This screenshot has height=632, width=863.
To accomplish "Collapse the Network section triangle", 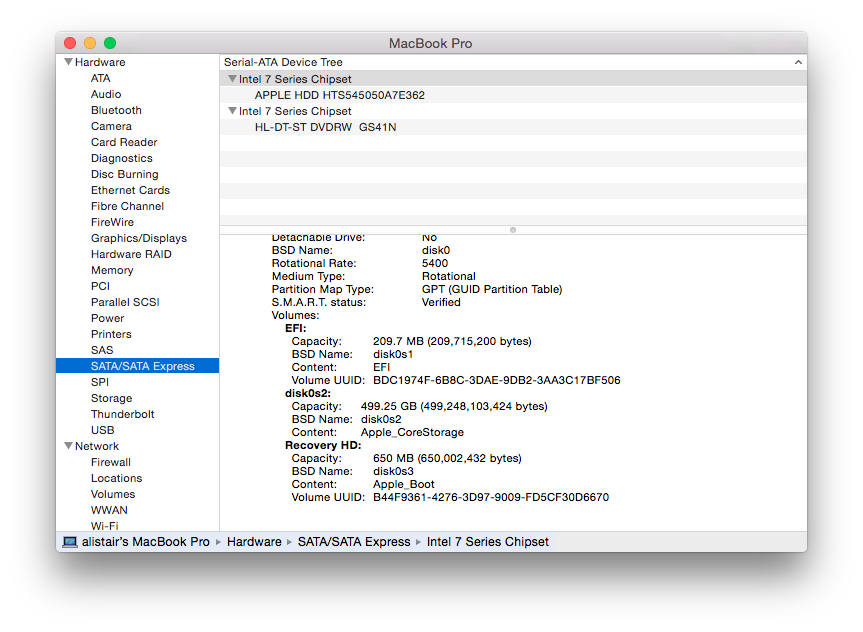I will pyautogui.click(x=69, y=446).
